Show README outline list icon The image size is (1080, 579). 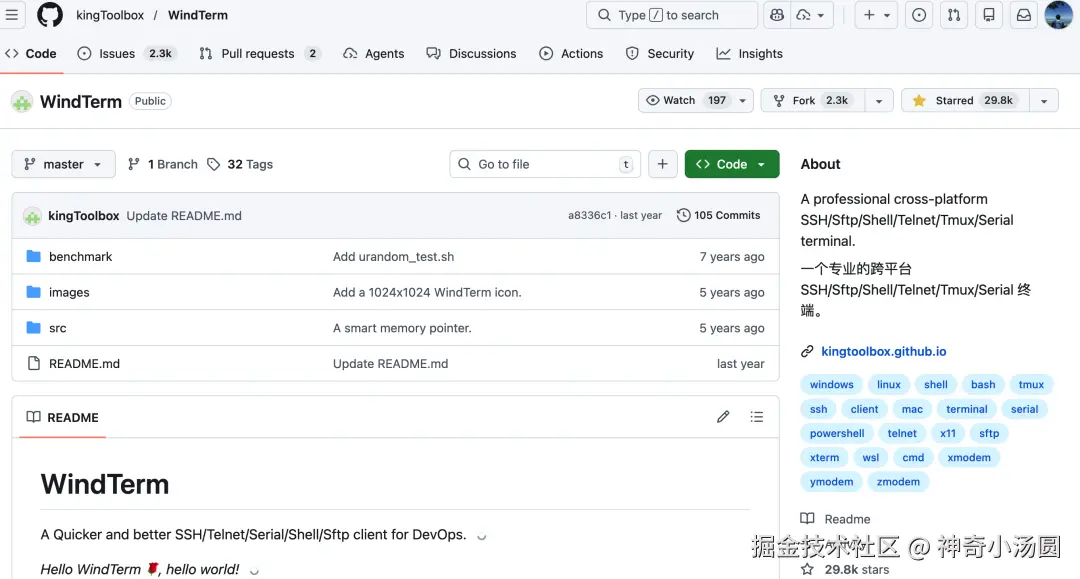click(x=757, y=417)
